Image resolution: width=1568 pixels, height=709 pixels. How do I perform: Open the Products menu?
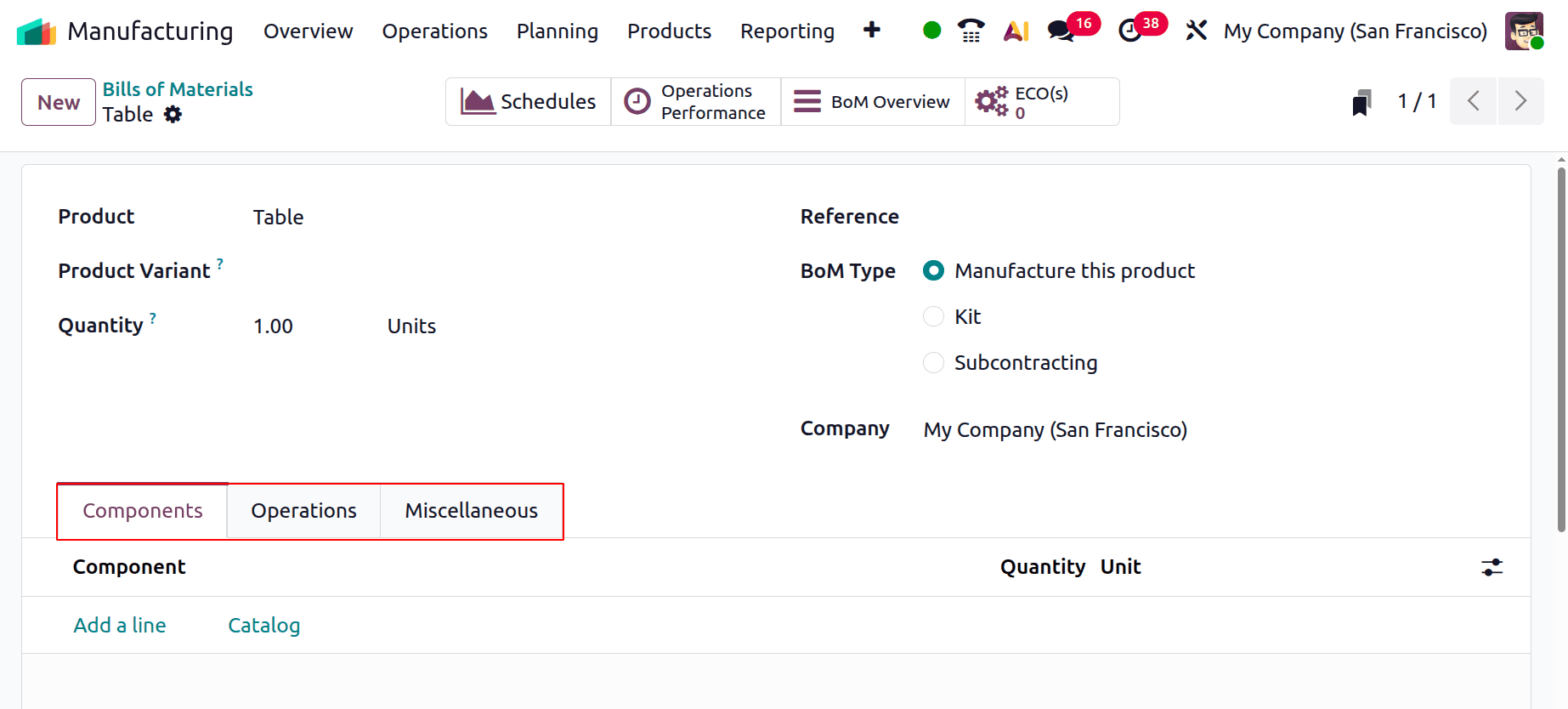(669, 31)
